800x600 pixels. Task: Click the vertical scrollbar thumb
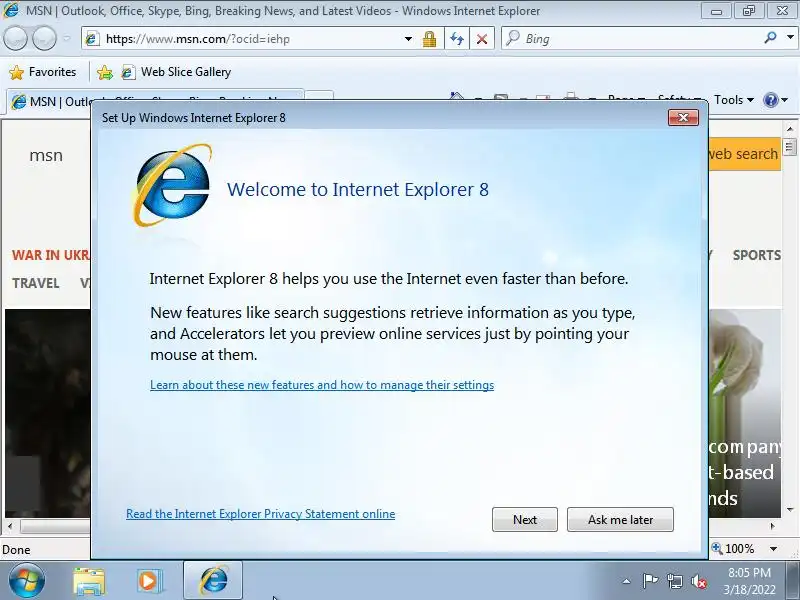click(790, 147)
